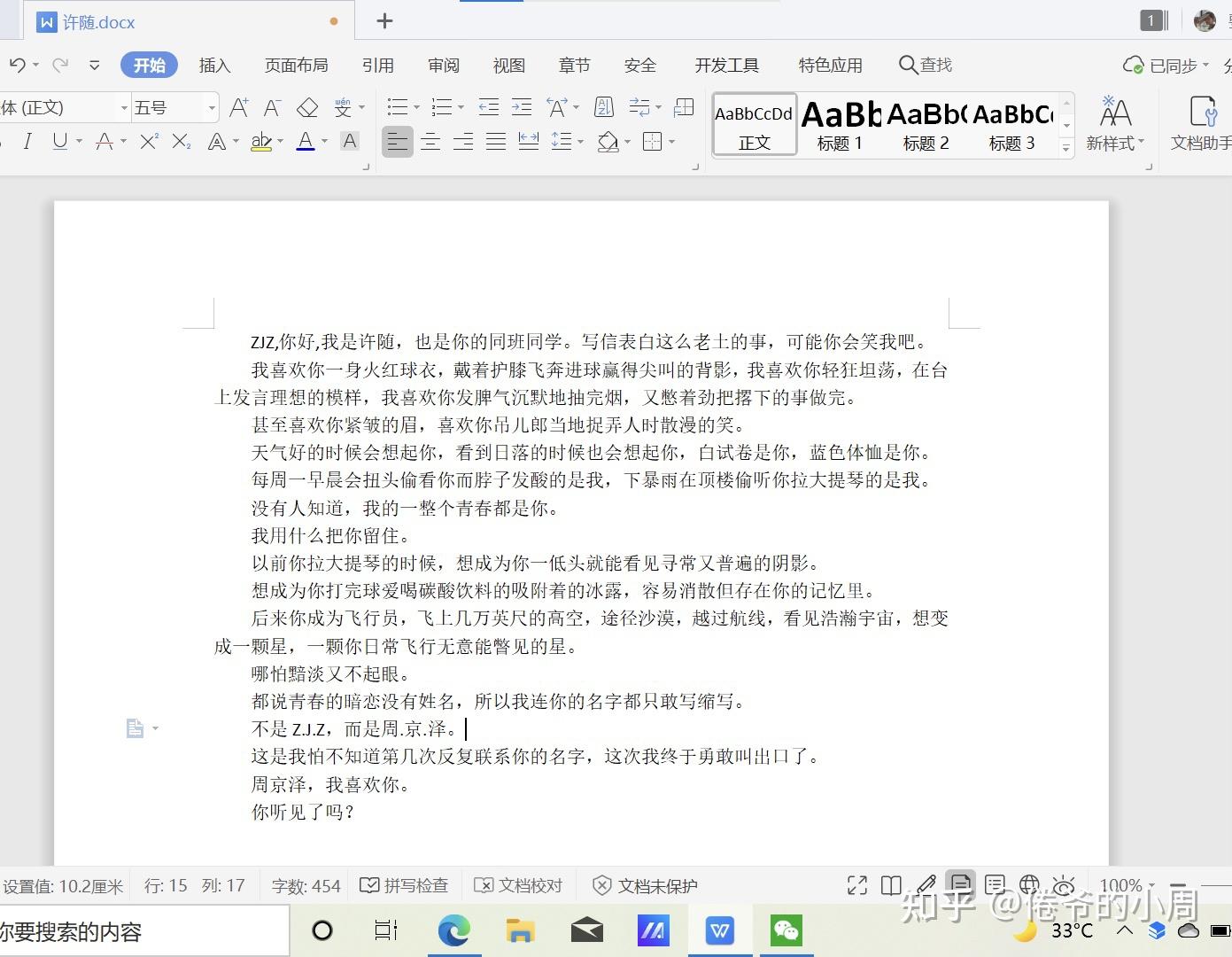1232x957 pixels.
Task: Click 文档校对 in the status bar
Action: pyautogui.click(x=518, y=885)
